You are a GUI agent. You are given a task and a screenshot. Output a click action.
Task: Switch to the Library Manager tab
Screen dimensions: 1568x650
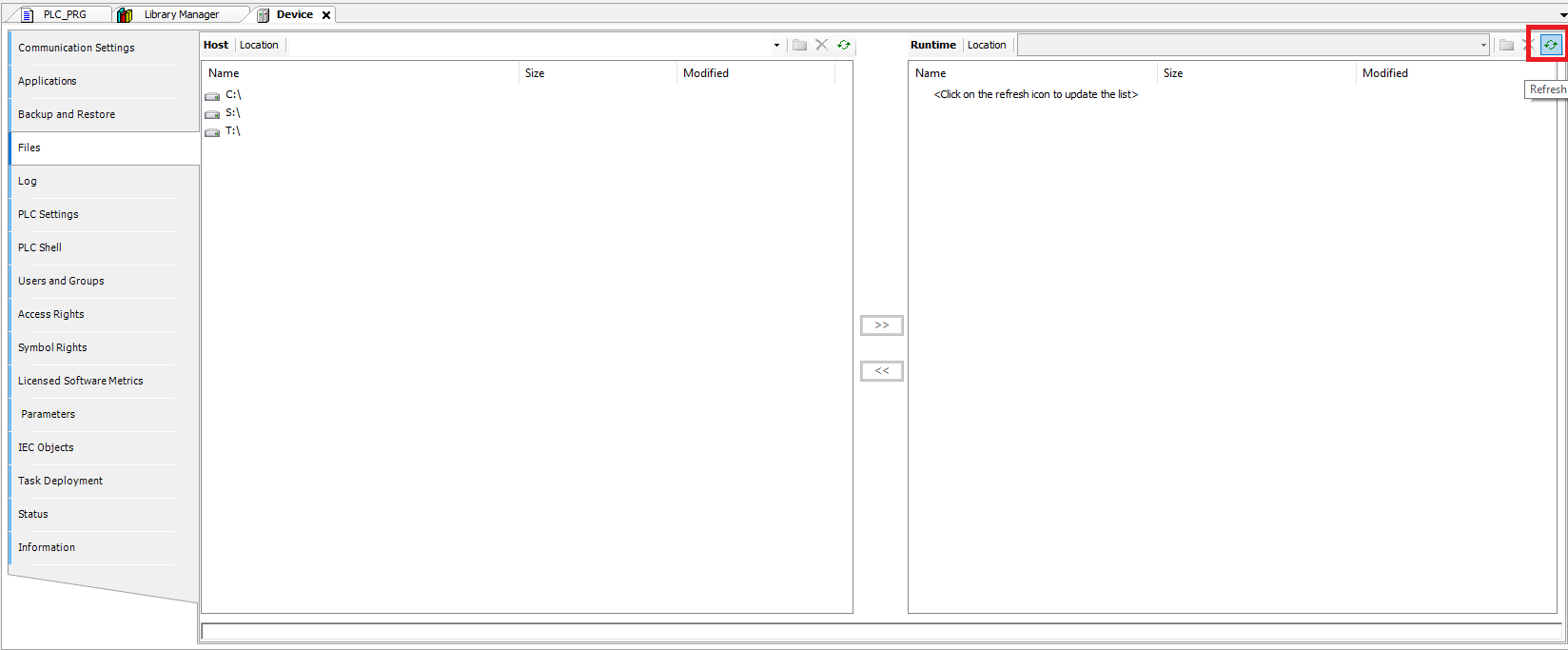pos(181,14)
